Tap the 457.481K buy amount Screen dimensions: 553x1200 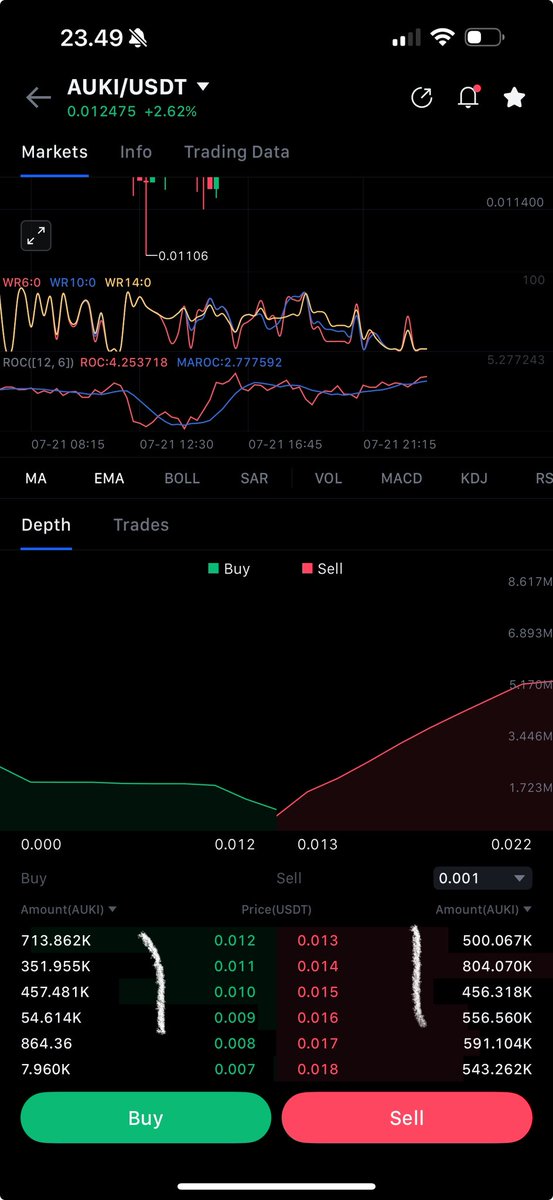[56, 992]
